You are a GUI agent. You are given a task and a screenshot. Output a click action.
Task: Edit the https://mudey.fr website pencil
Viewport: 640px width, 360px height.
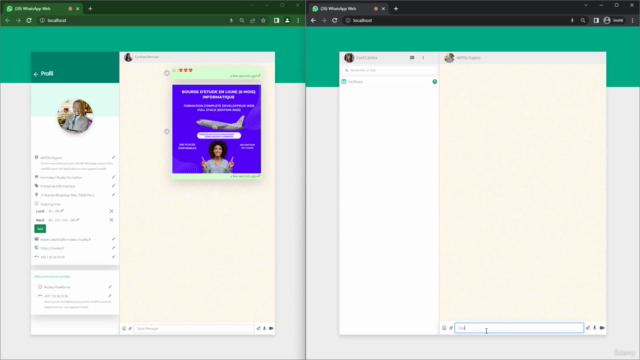coord(113,248)
